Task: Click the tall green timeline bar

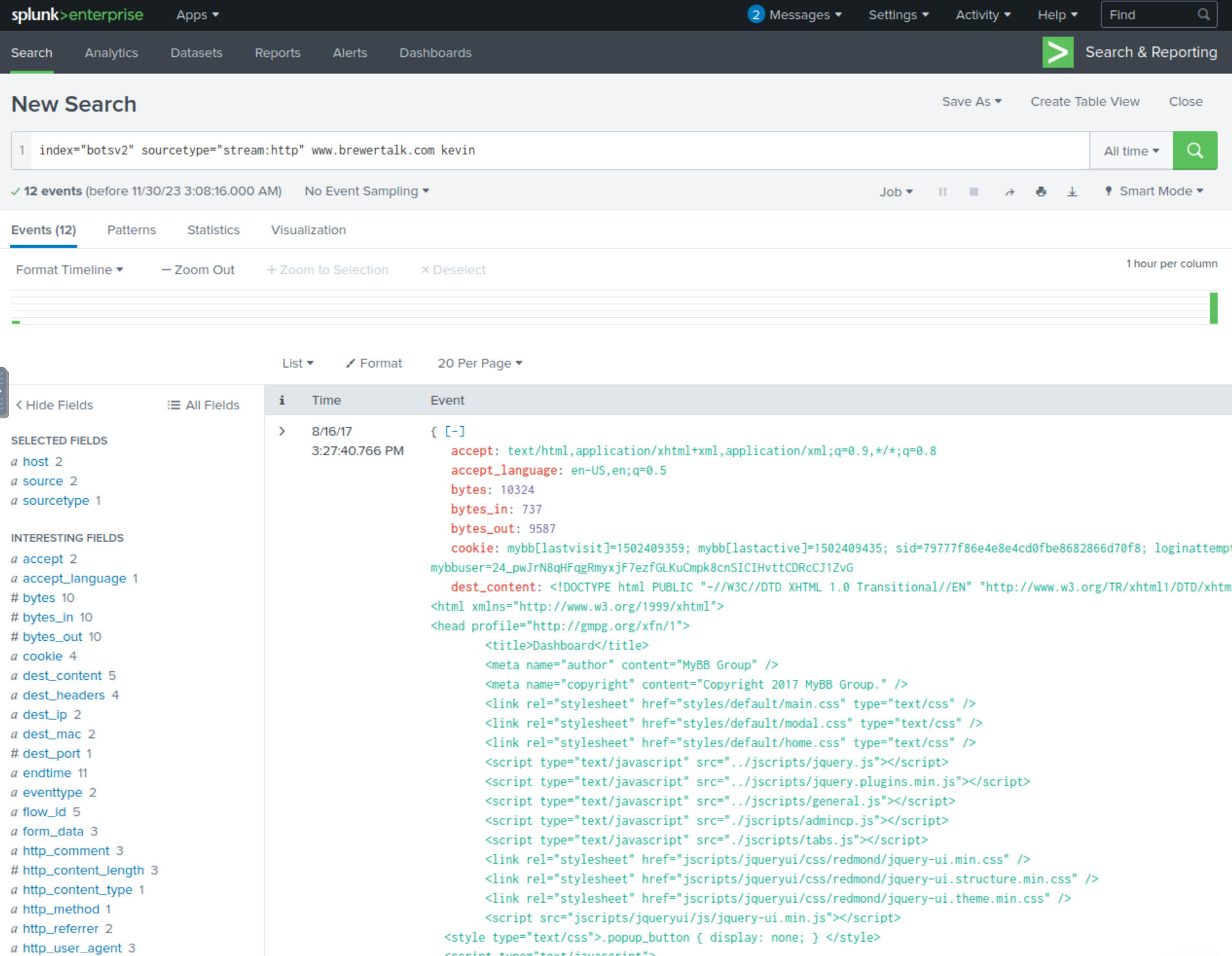Action: pos(1213,307)
